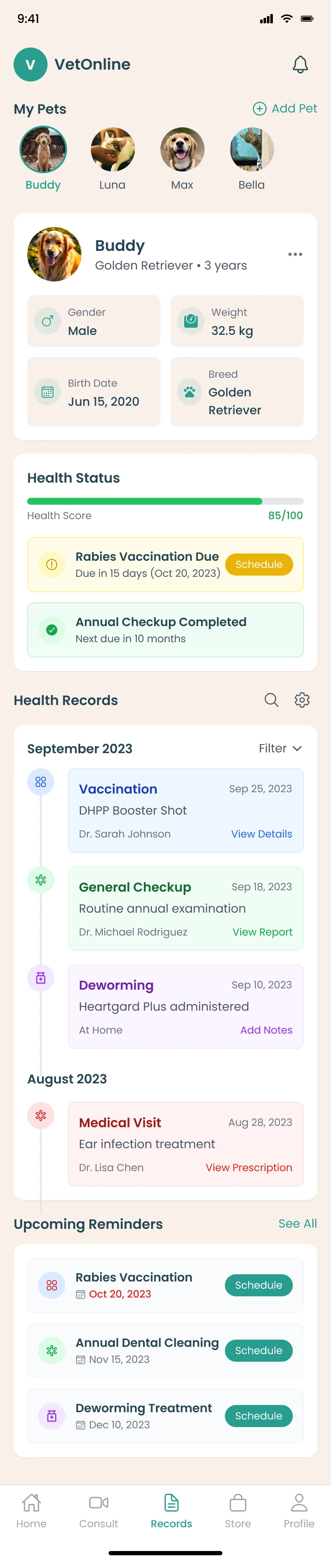Go to the Store tab

click(x=238, y=1511)
